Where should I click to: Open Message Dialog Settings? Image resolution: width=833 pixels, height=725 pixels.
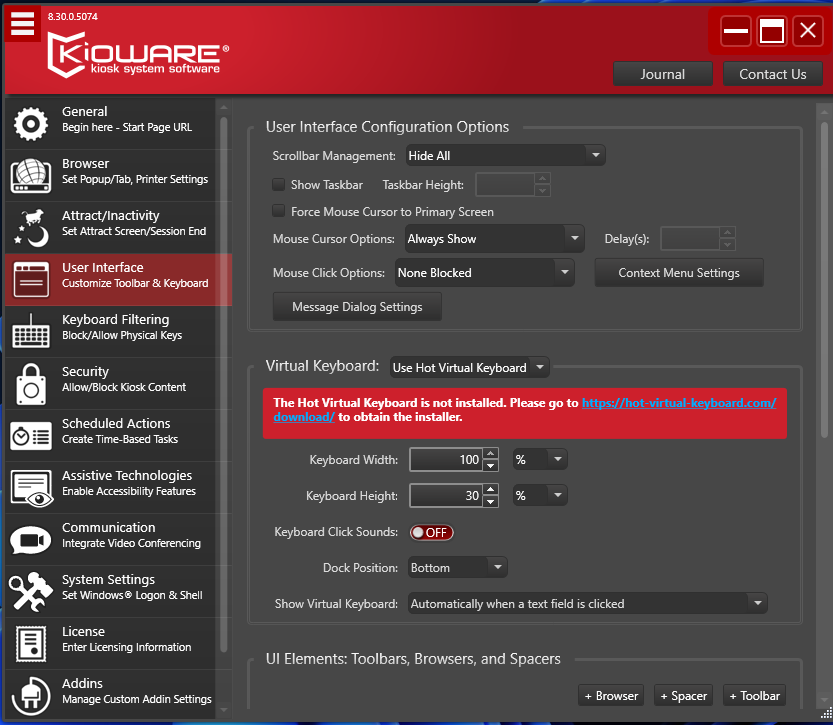[x=357, y=306]
